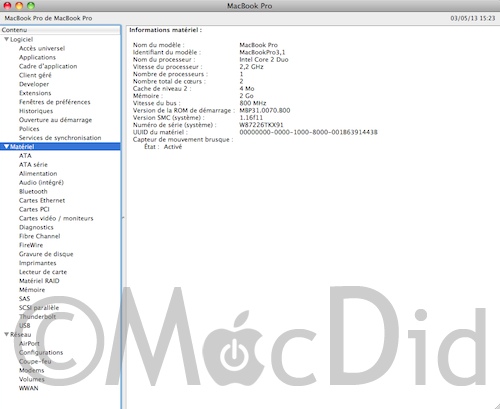Open the FireWire hardware item
Screen dimensions: 500x409
[31, 245]
